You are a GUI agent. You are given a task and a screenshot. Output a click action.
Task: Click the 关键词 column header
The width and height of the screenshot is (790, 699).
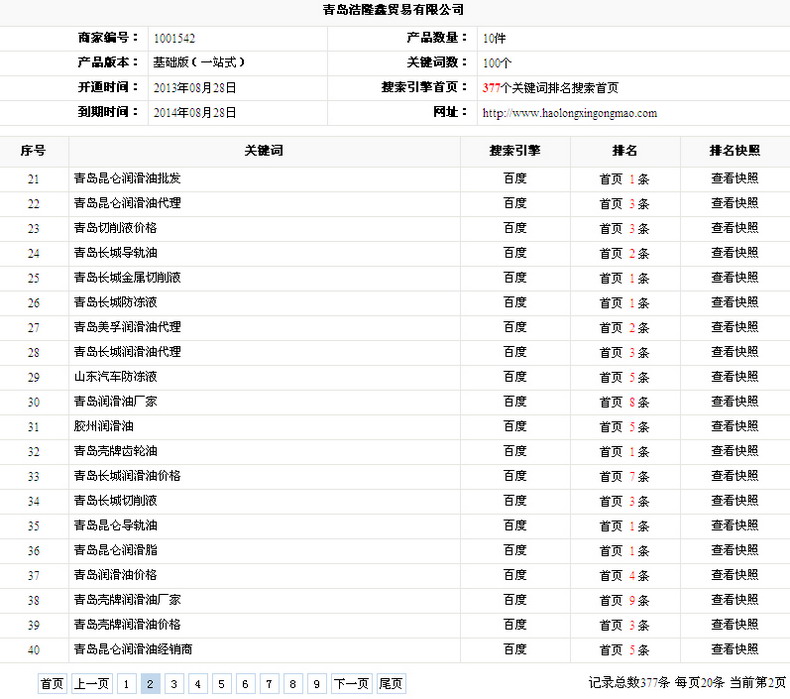[x=264, y=151]
